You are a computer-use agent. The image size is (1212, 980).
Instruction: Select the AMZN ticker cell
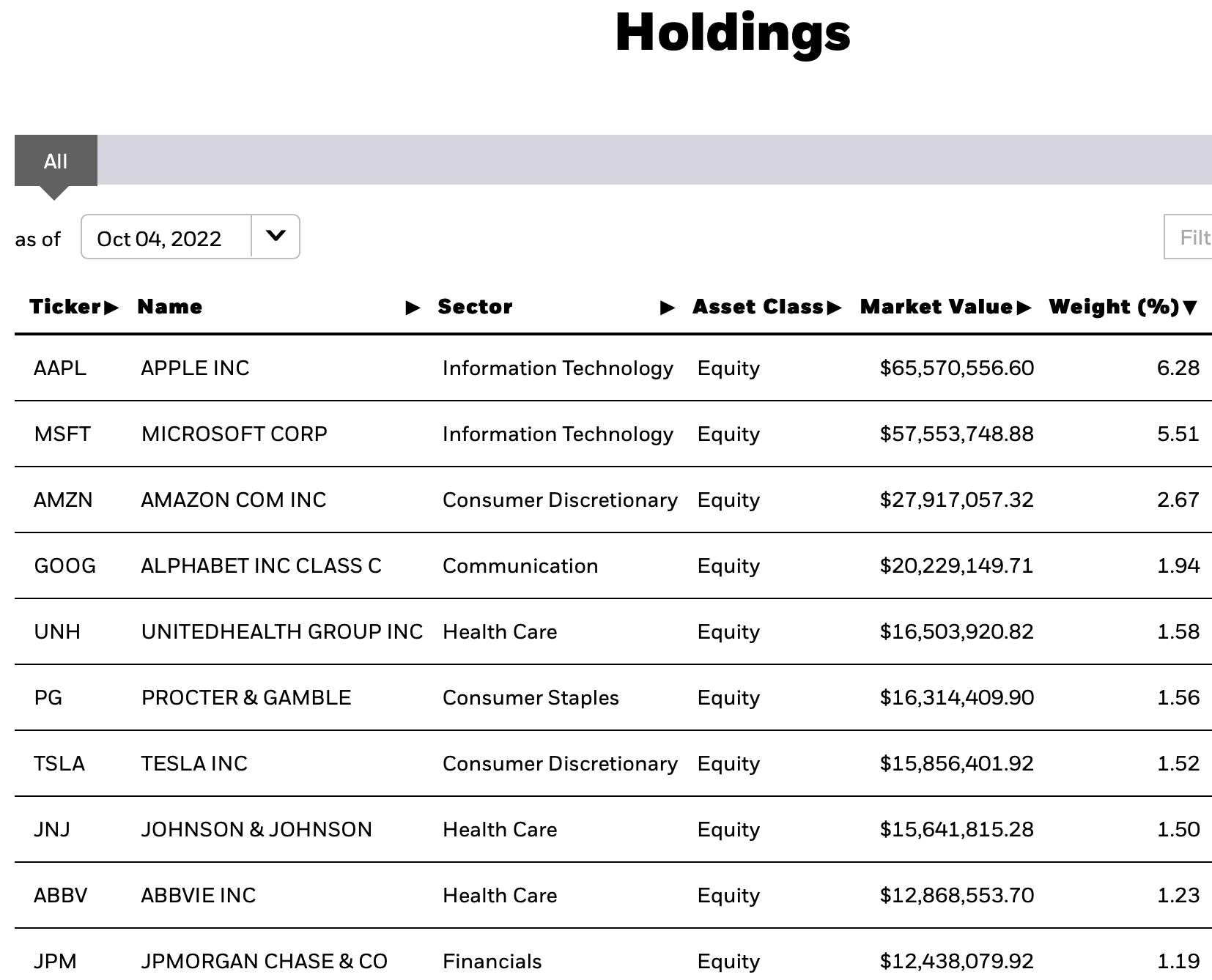pos(63,500)
